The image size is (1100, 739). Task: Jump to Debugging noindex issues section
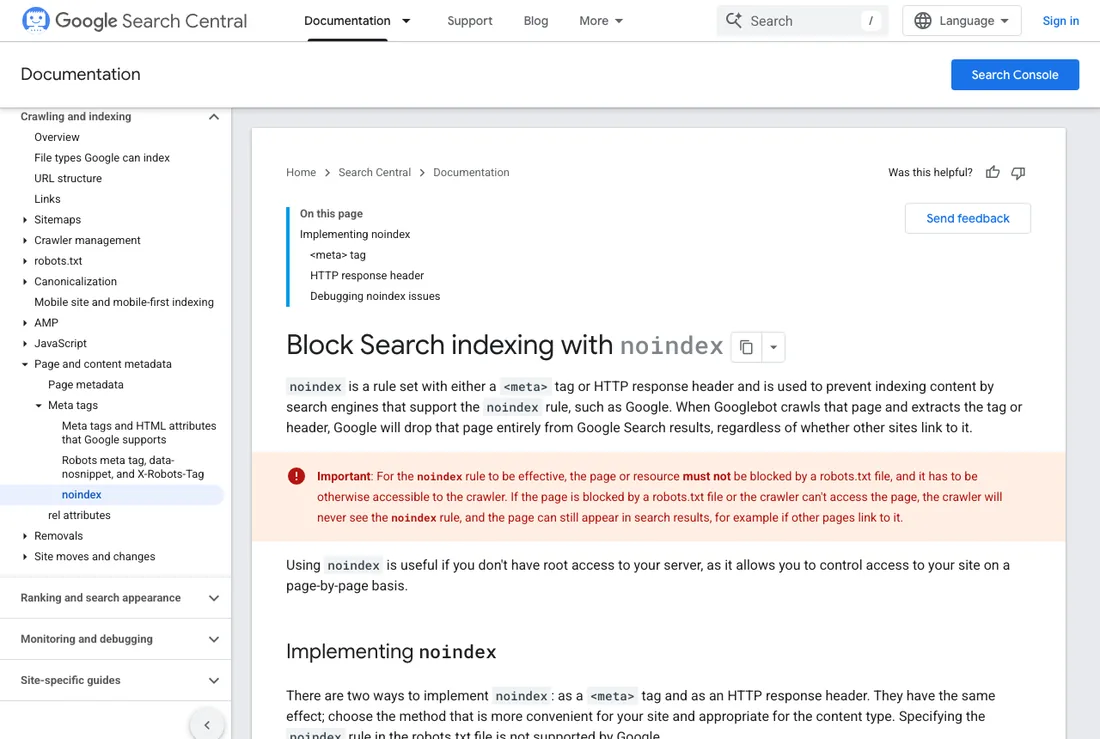pyautogui.click(x=375, y=296)
